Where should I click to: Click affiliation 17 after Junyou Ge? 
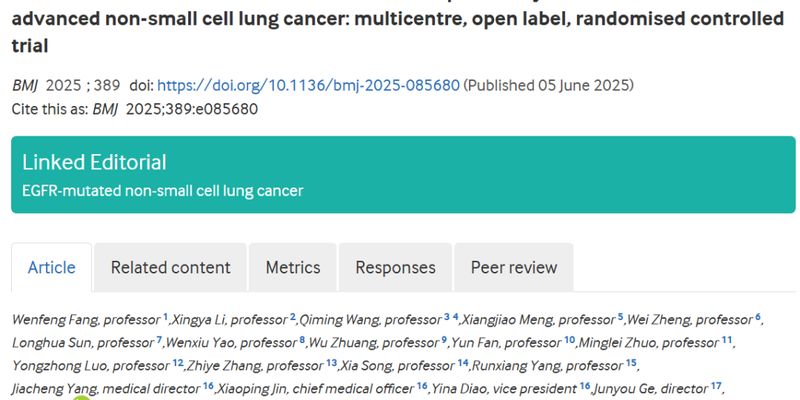click(x=716, y=386)
